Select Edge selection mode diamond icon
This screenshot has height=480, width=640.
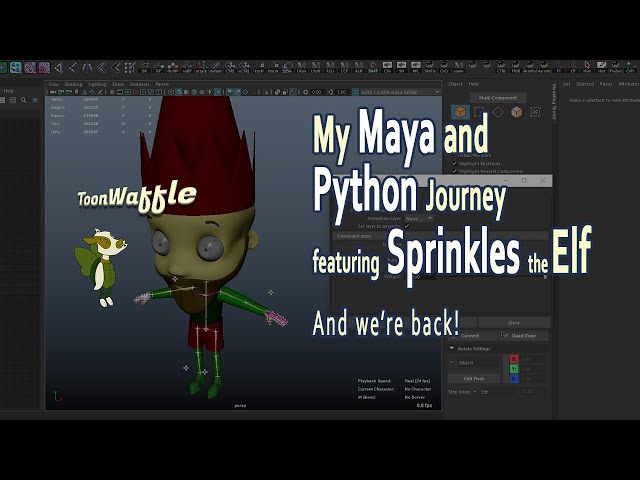(498, 111)
